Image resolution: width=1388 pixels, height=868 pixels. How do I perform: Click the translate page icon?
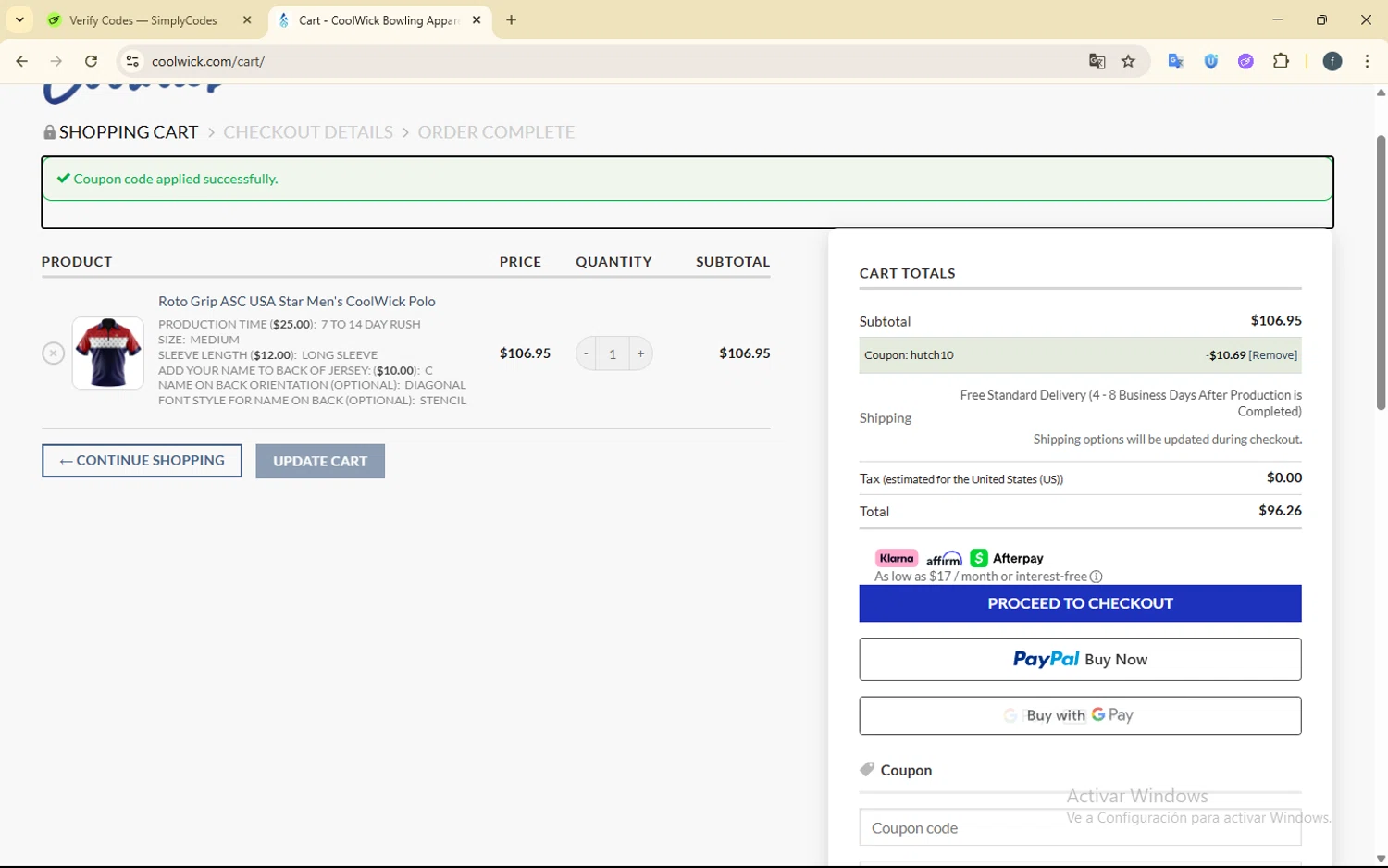pos(1097,61)
